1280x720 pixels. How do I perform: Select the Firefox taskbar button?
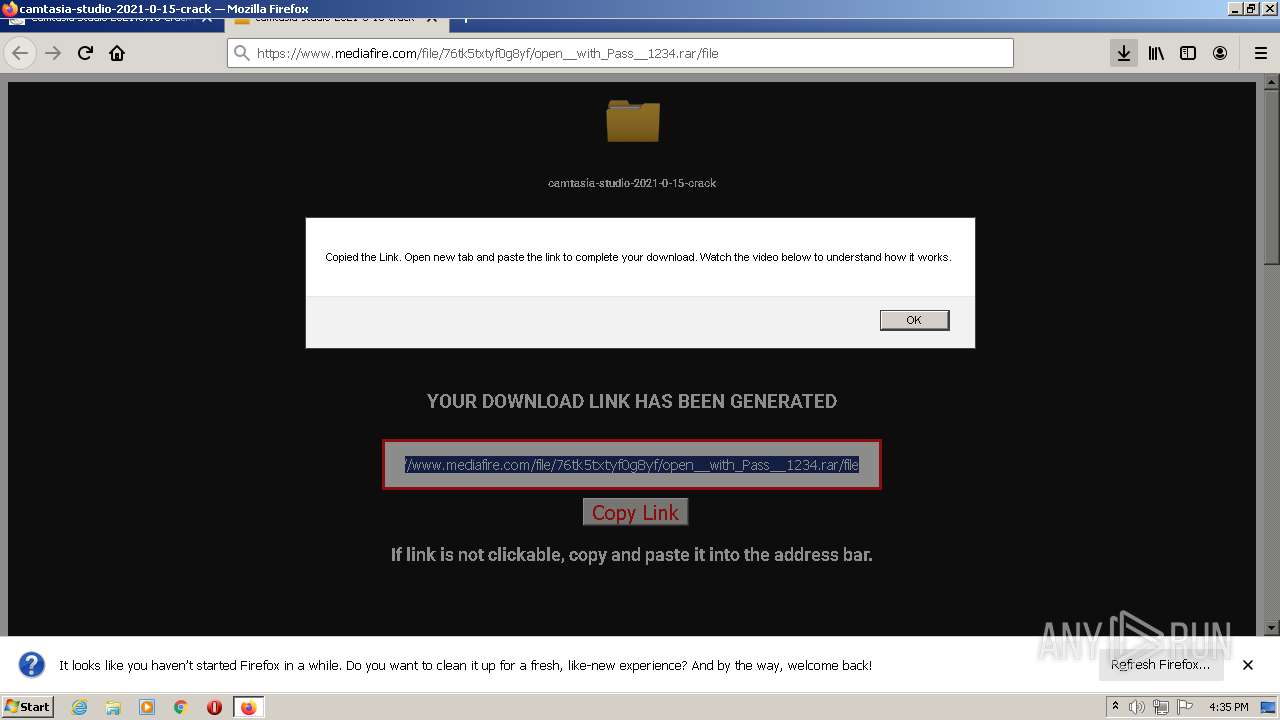pyautogui.click(x=248, y=707)
